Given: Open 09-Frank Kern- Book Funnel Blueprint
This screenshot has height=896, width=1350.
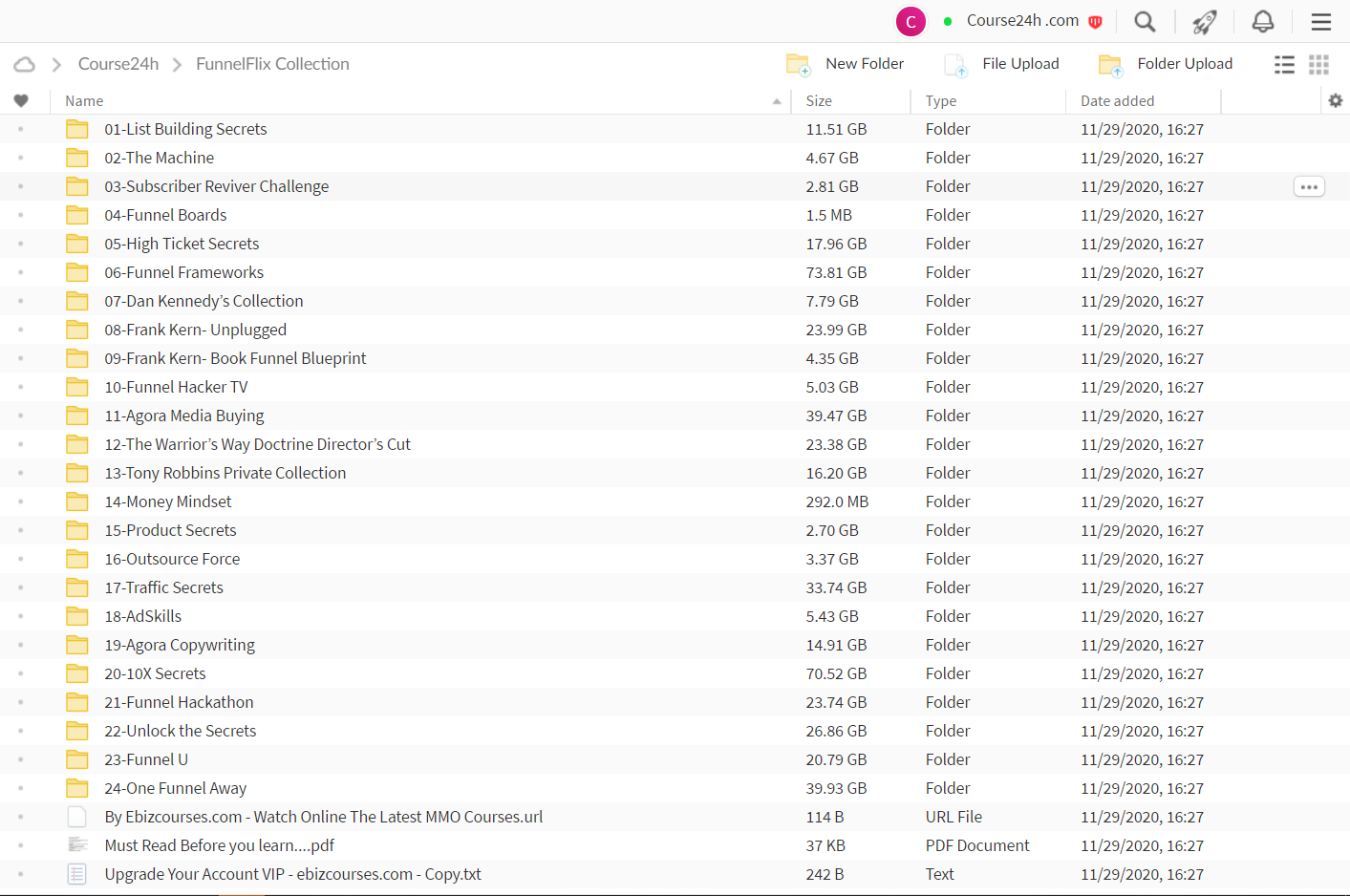Looking at the screenshot, I should (235, 358).
